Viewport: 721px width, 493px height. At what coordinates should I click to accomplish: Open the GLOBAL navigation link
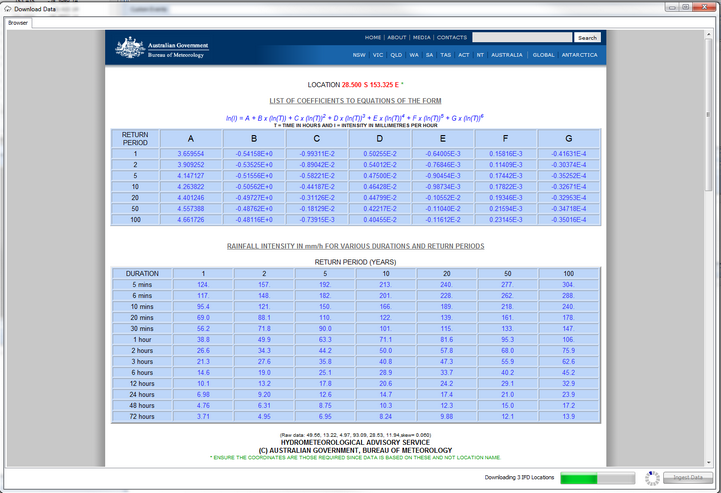coord(543,55)
